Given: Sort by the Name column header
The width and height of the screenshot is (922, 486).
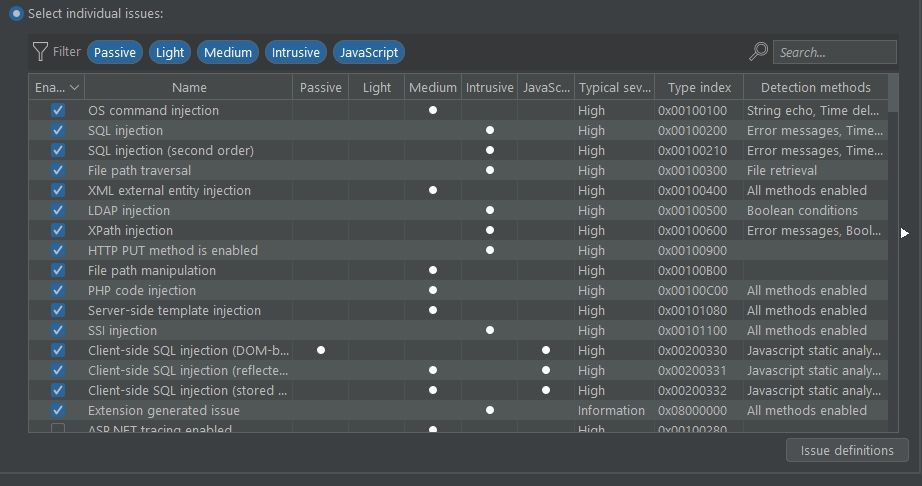Looking at the screenshot, I should [189, 88].
